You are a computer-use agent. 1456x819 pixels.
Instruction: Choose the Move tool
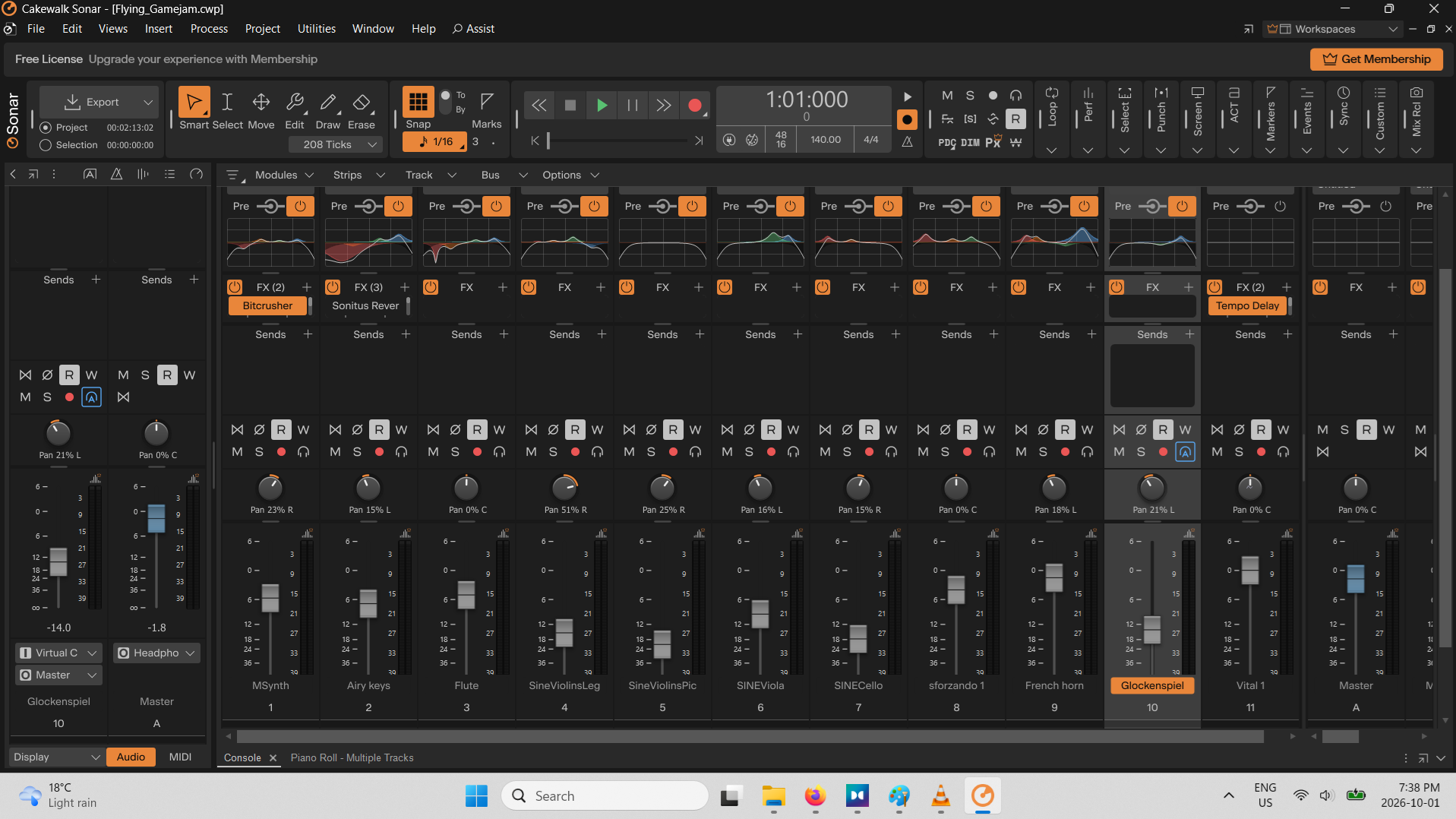[x=261, y=103]
